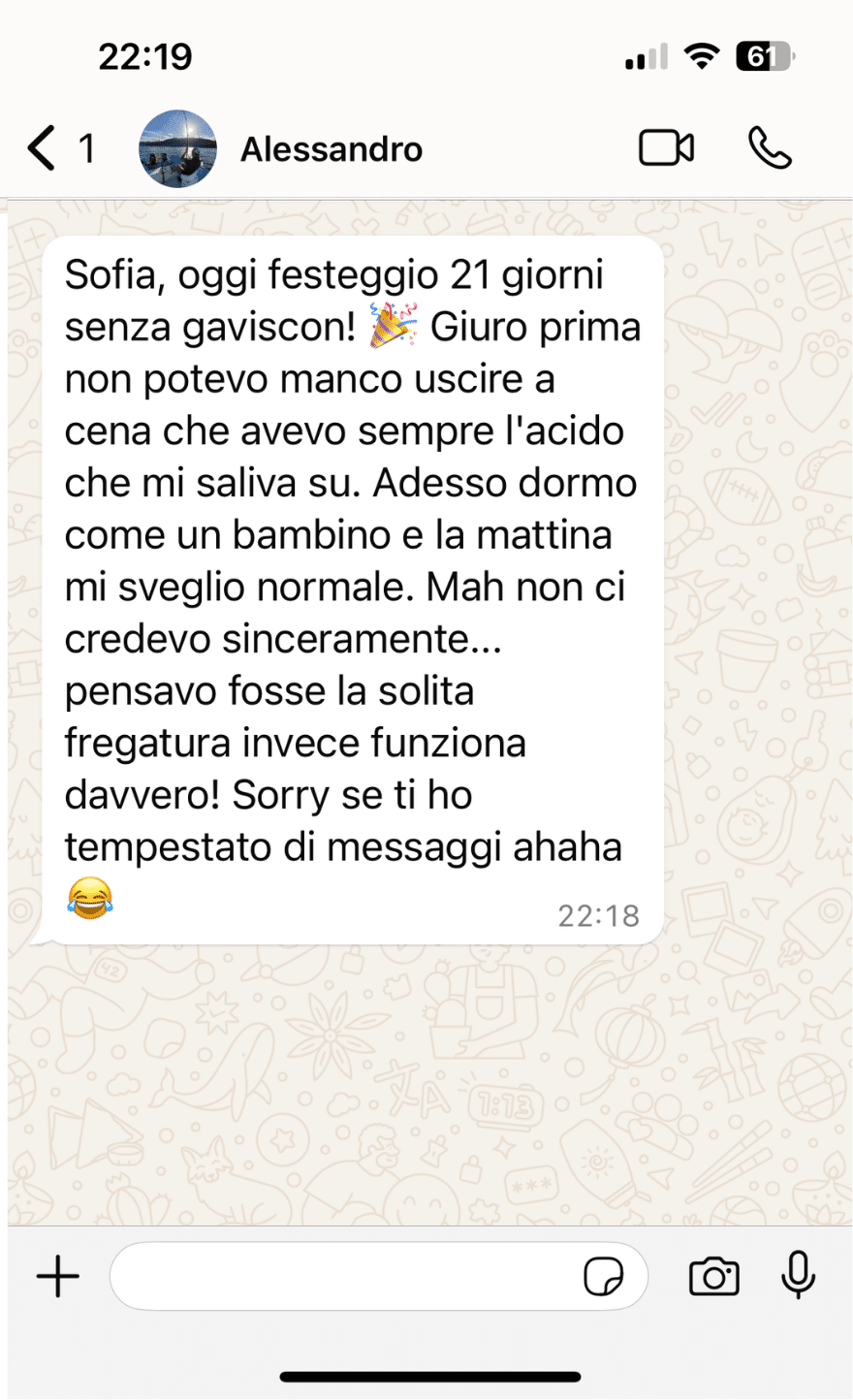Tap the party popper emoji in message
This screenshot has width=853, height=1400.
(394, 325)
